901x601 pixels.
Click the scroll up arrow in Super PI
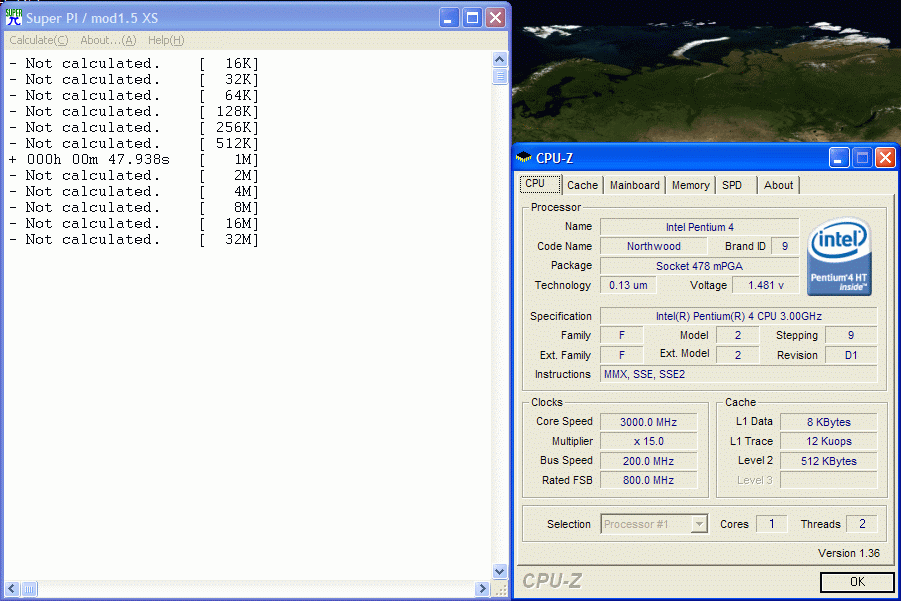(499, 59)
